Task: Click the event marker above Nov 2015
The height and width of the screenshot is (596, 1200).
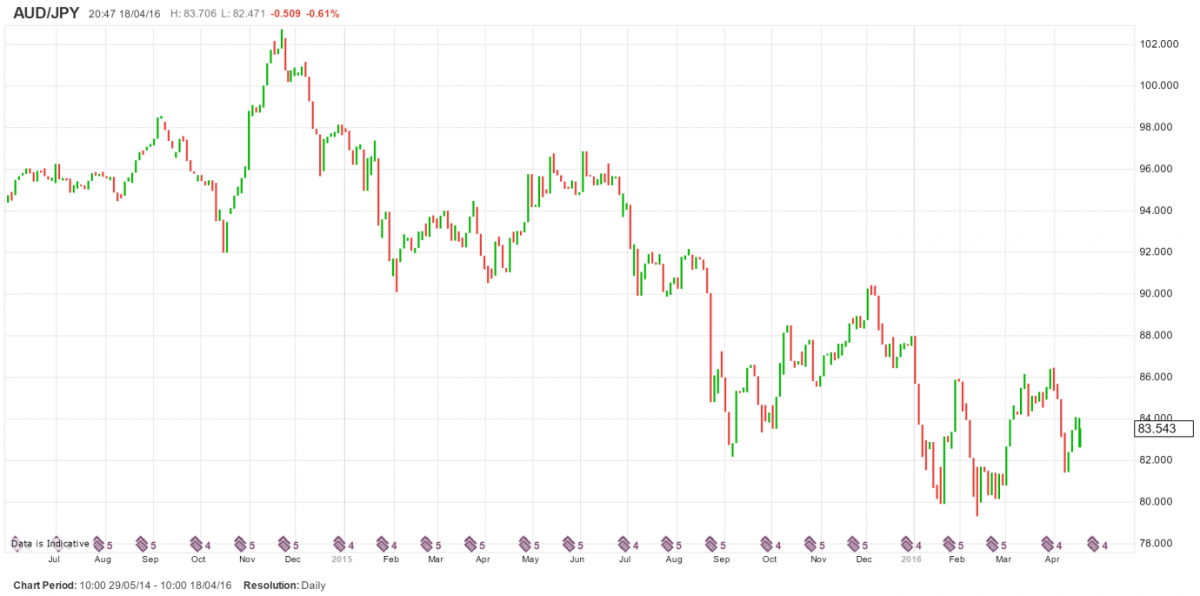Action: click(812, 544)
